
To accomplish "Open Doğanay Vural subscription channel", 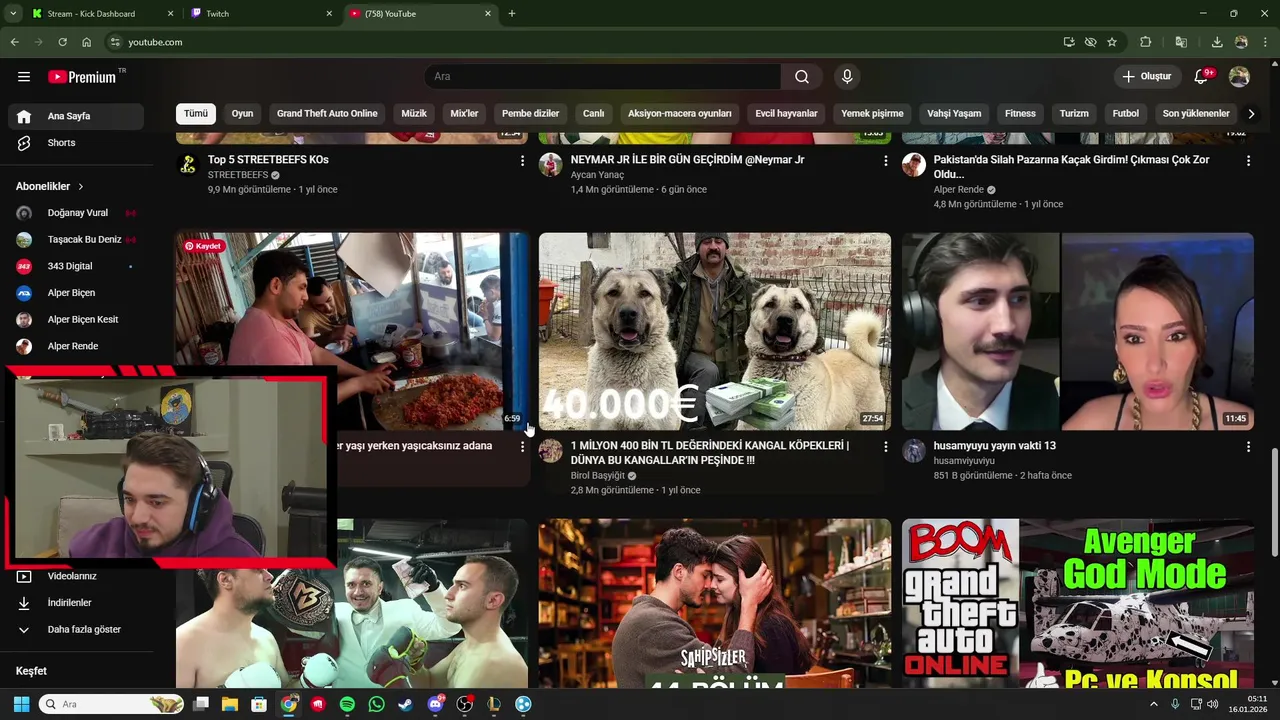I will 76,213.
